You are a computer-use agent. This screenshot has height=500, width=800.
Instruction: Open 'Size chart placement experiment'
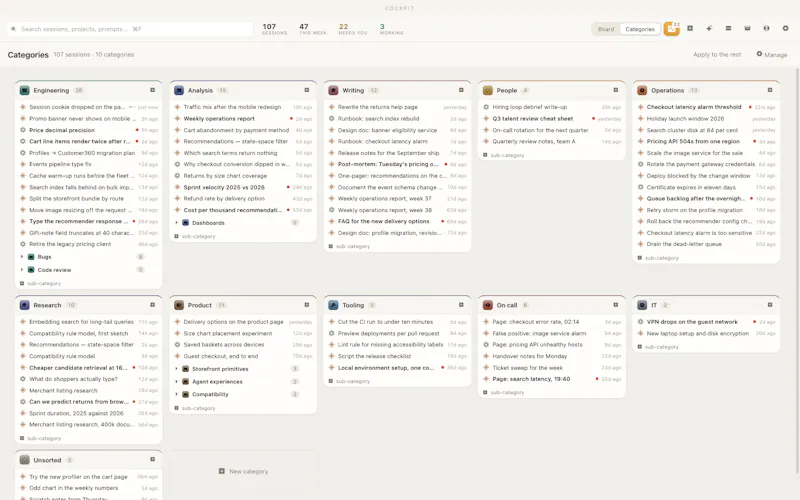click(243, 333)
